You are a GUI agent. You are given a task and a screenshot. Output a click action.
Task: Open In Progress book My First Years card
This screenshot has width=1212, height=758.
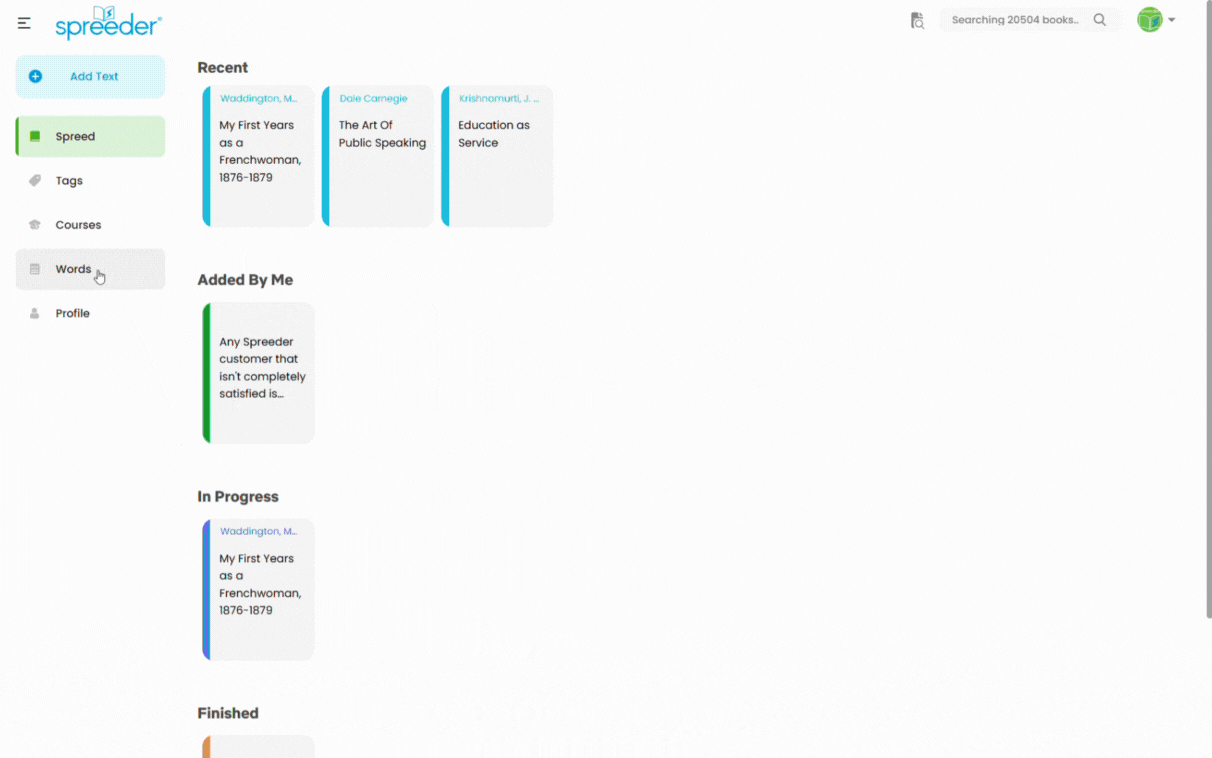click(258, 590)
